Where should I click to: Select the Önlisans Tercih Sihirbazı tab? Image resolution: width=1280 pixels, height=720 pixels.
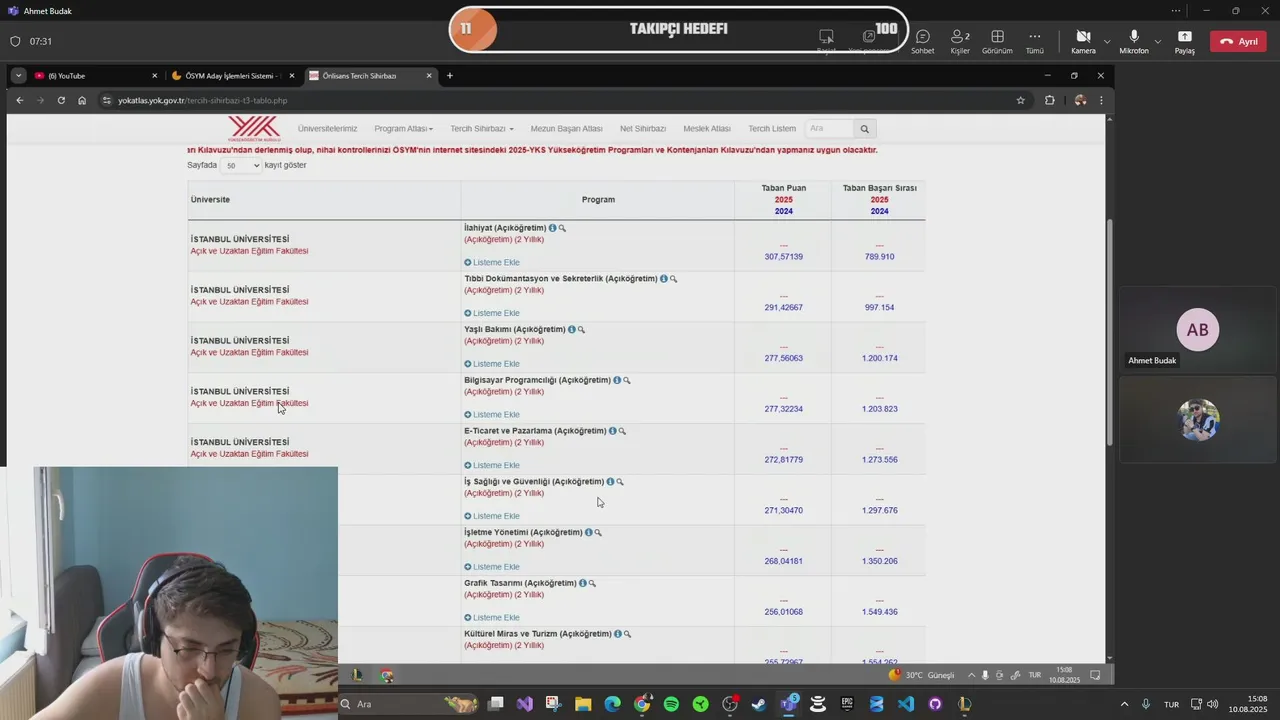click(x=370, y=76)
